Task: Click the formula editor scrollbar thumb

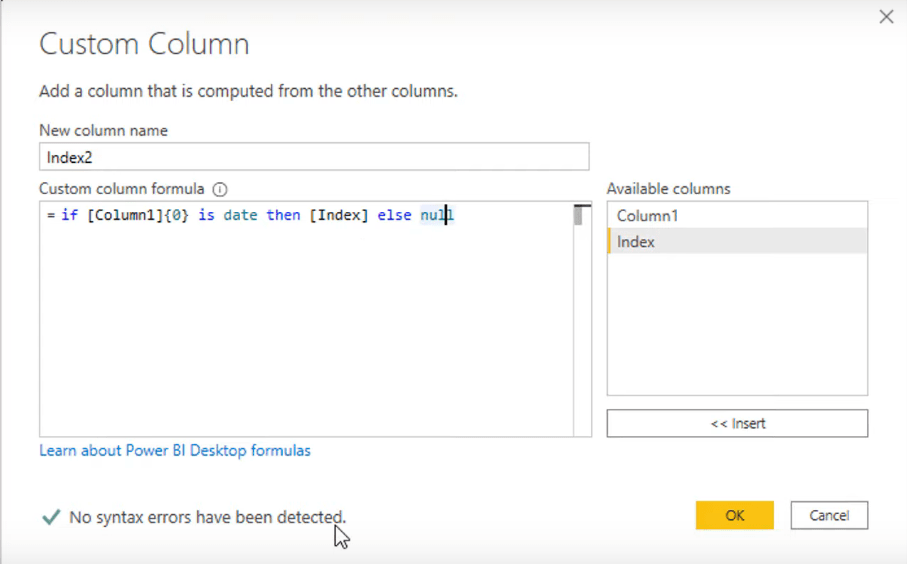Action: (578, 216)
